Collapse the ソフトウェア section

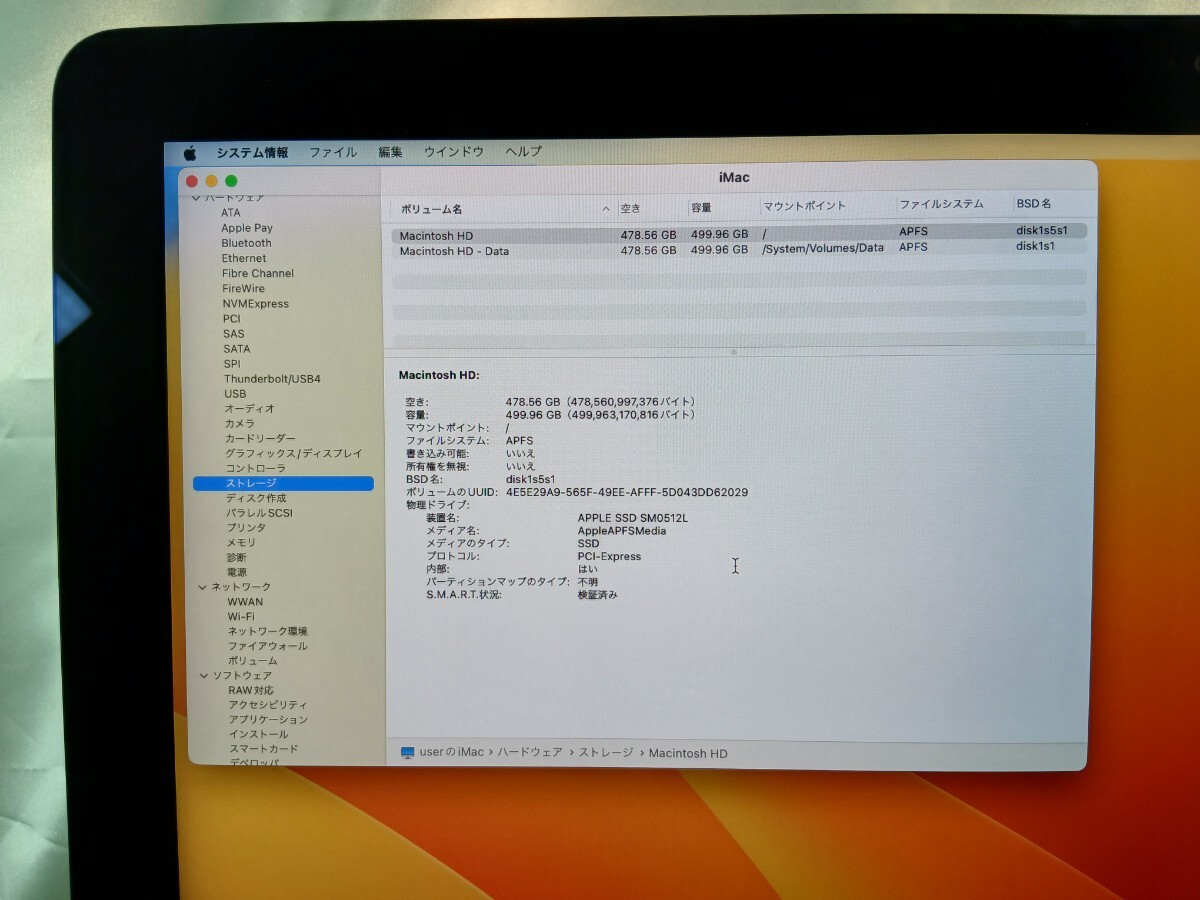pos(203,676)
